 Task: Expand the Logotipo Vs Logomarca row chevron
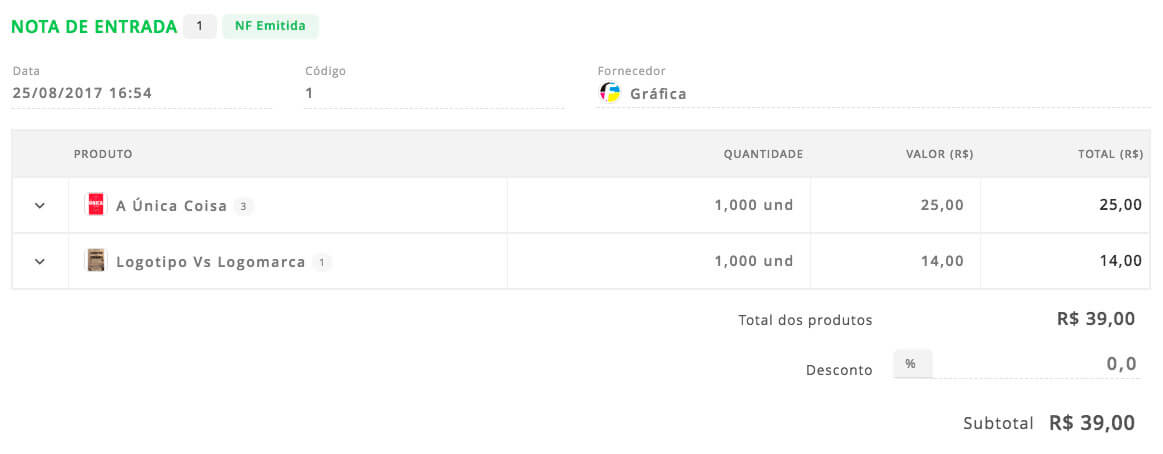coord(40,261)
